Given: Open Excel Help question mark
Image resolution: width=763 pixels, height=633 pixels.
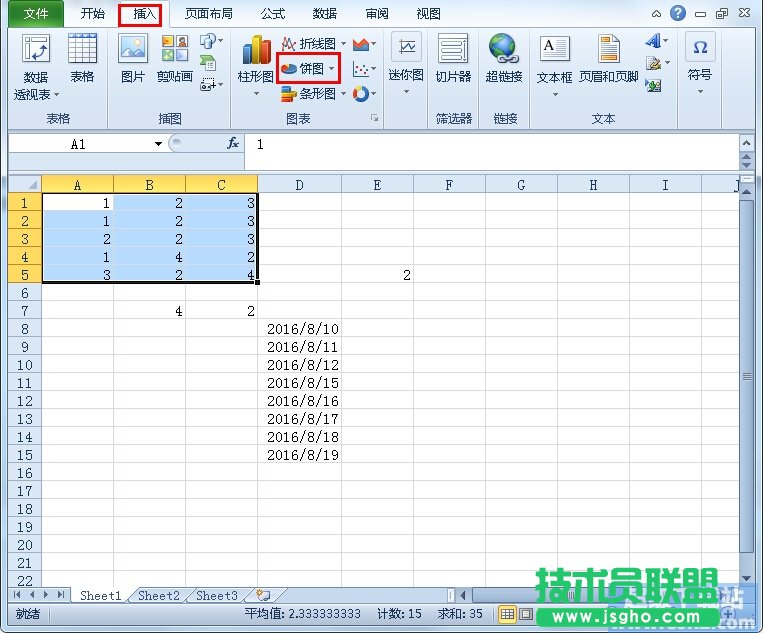Looking at the screenshot, I should 677,13.
